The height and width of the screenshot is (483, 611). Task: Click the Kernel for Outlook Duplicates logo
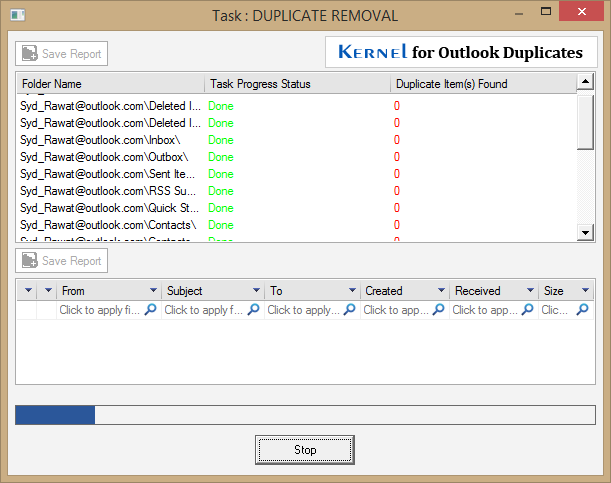click(461, 52)
